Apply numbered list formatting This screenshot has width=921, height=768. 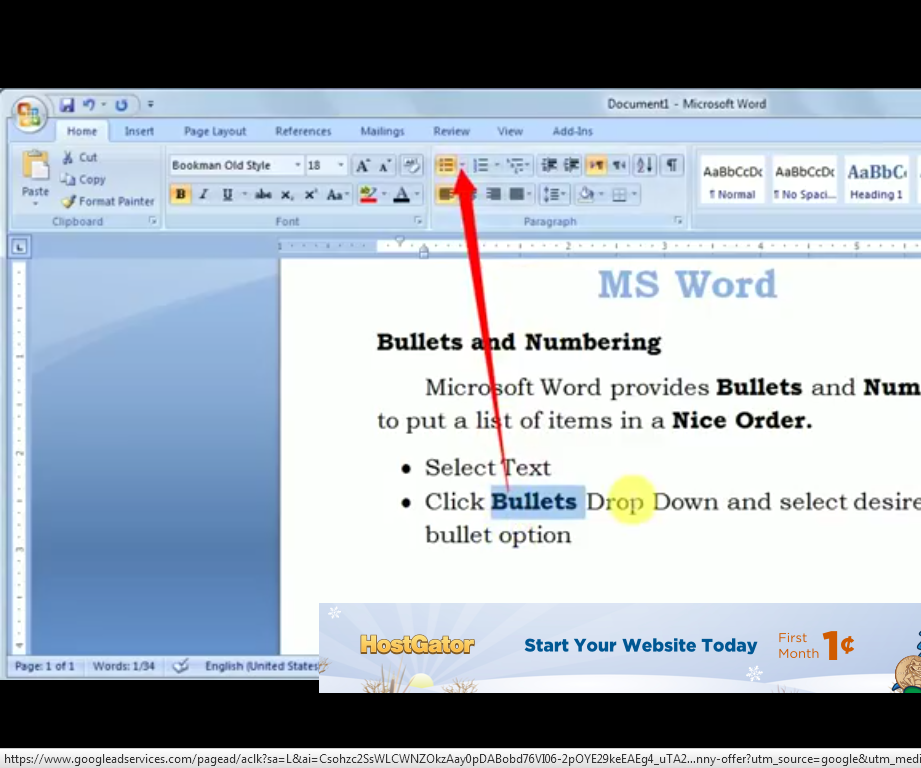point(480,166)
